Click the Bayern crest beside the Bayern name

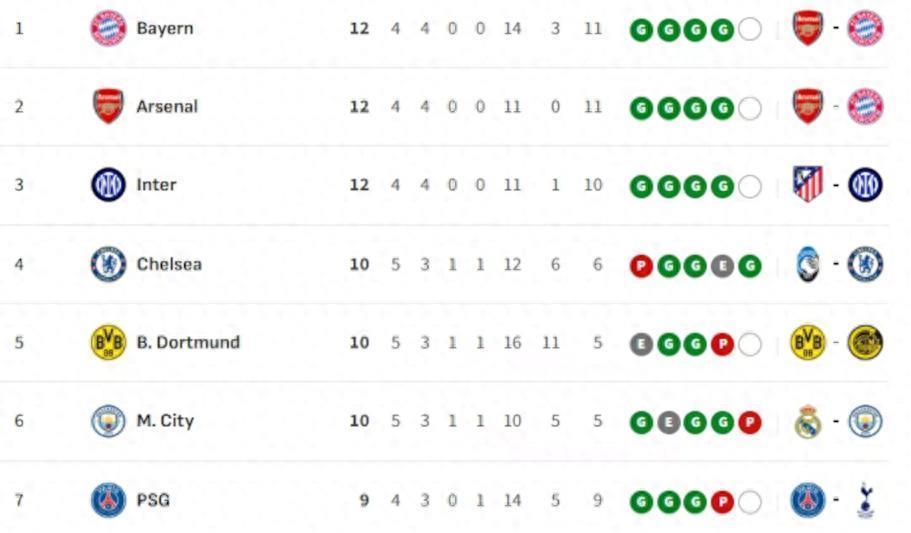(x=108, y=28)
